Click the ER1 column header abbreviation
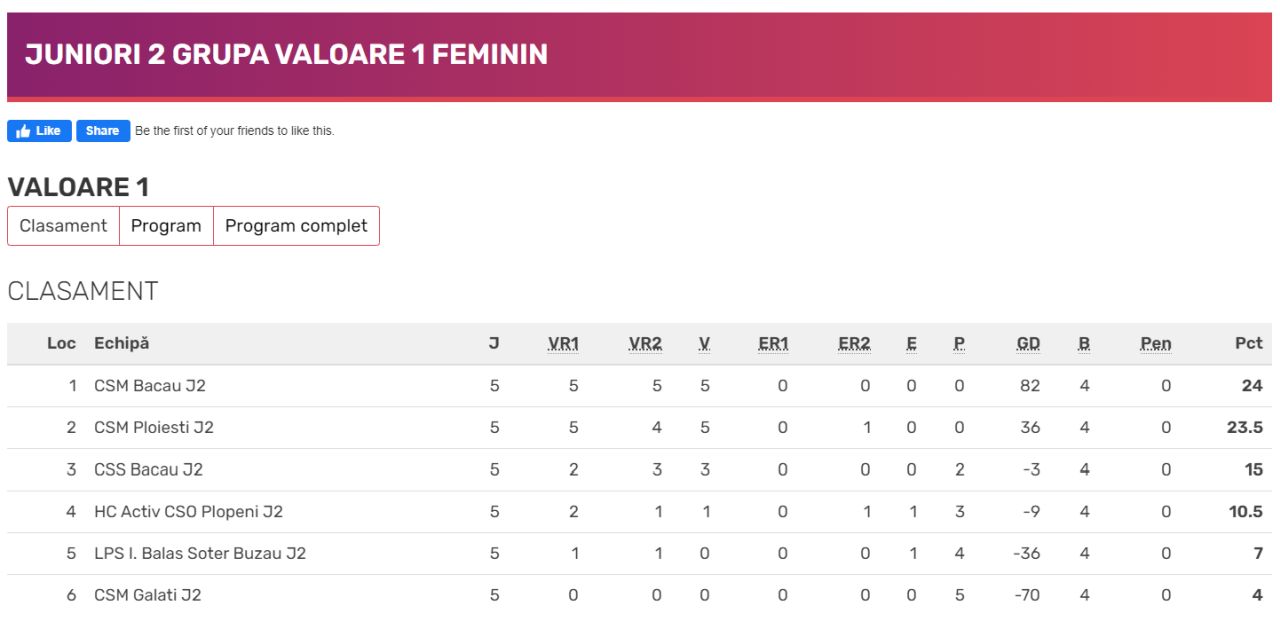The height and width of the screenshot is (629, 1280). (x=773, y=344)
